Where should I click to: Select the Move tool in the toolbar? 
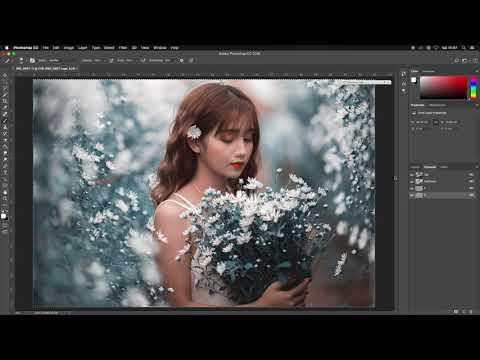5,75
